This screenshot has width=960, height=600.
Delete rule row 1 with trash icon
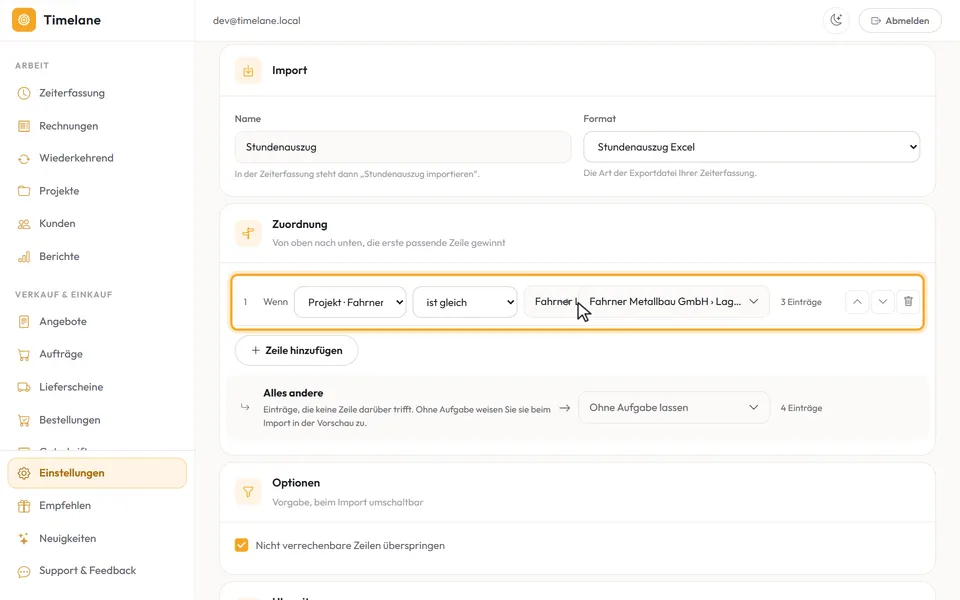pyautogui.click(x=908, y=302)
